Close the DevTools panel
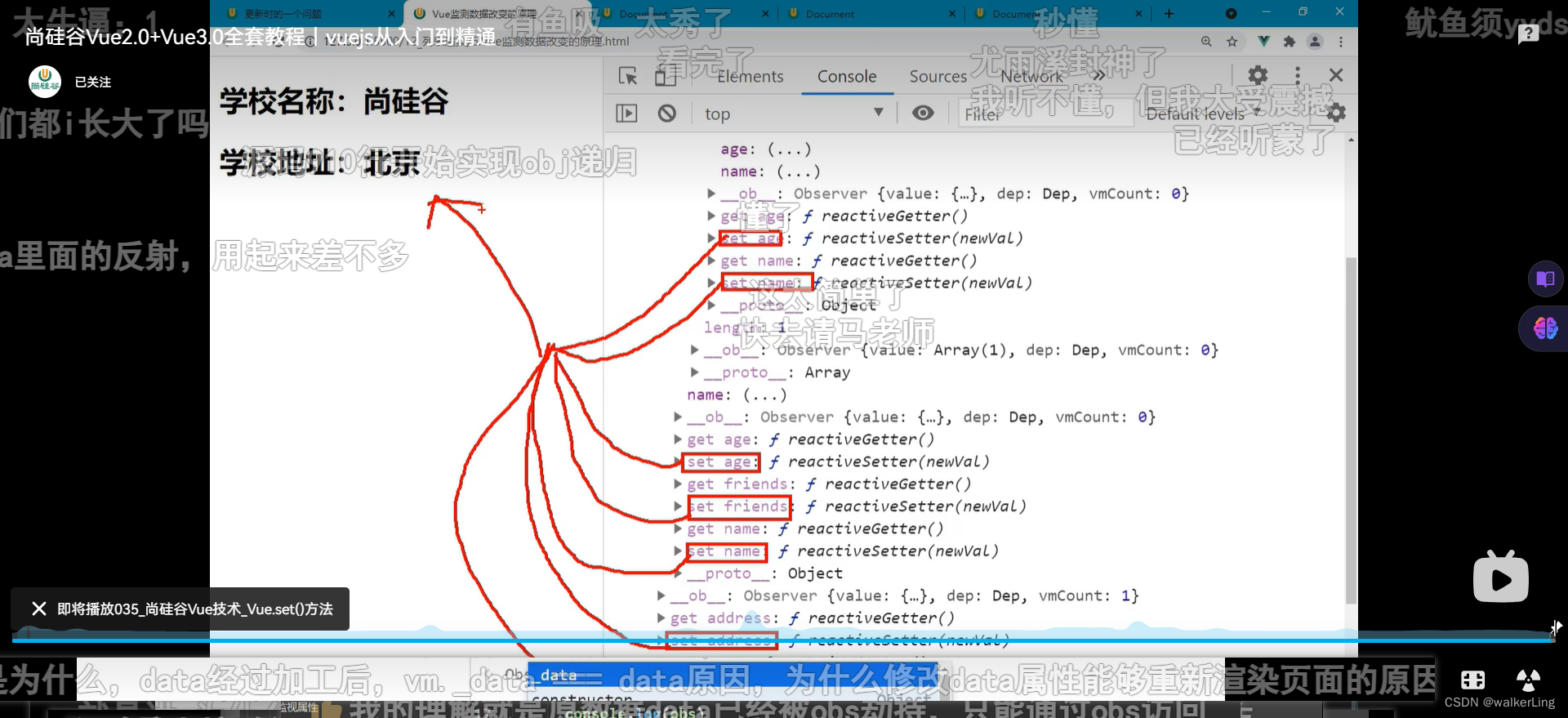The width and height of the screenshot is (1568, 718). point(1336,75)
